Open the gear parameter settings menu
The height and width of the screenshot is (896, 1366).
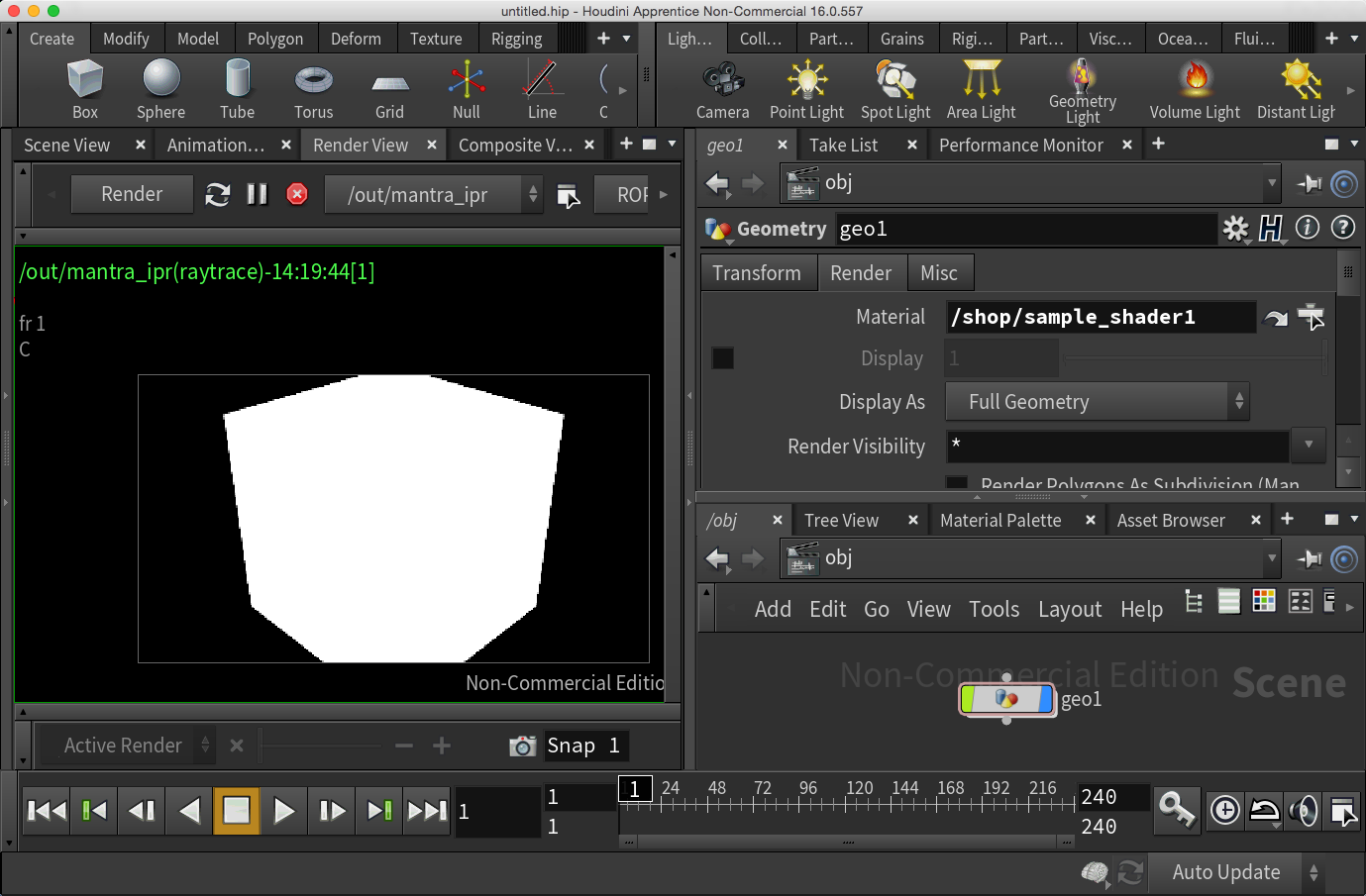[x=1235, y=229]
